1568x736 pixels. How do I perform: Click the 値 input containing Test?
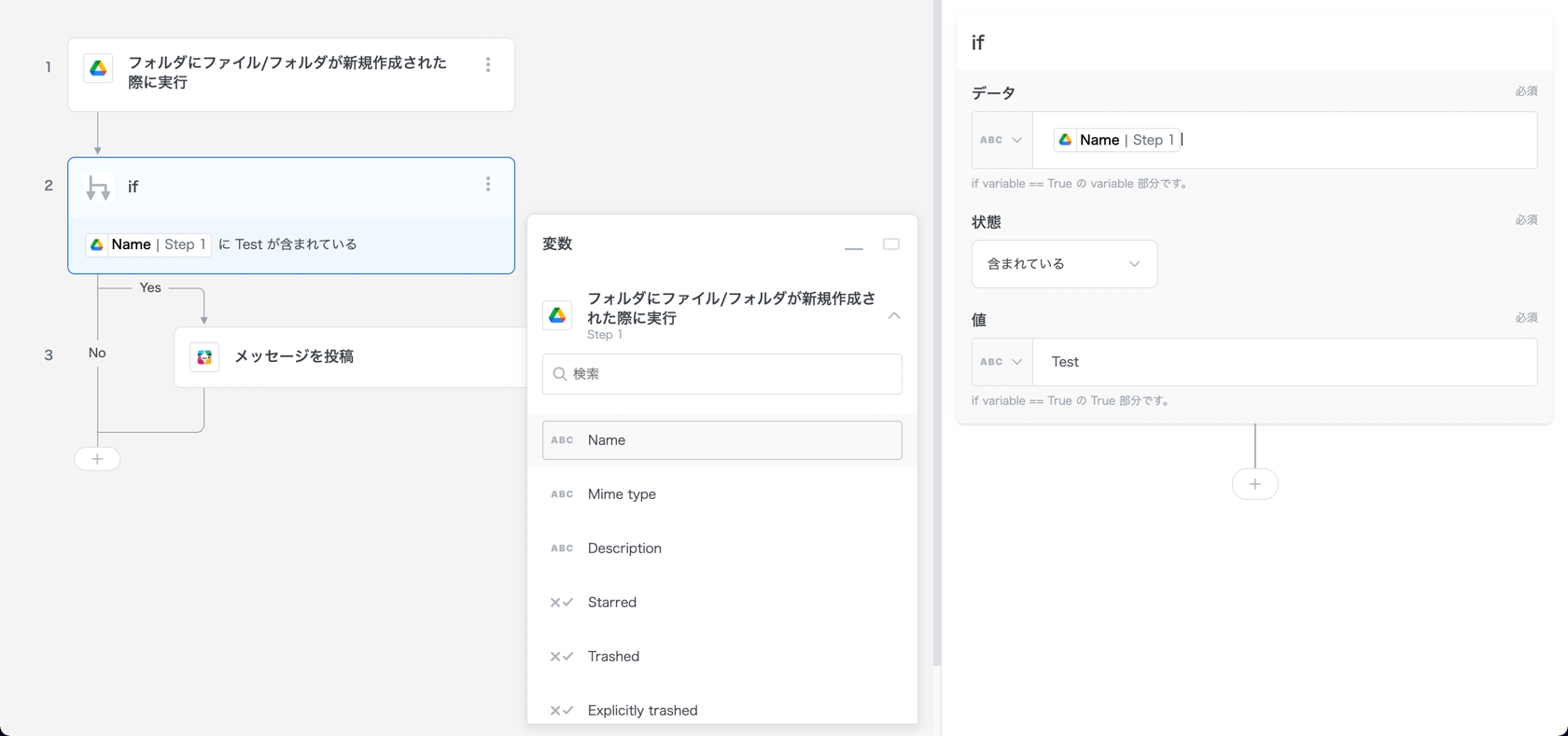[x=1284, y=362]
